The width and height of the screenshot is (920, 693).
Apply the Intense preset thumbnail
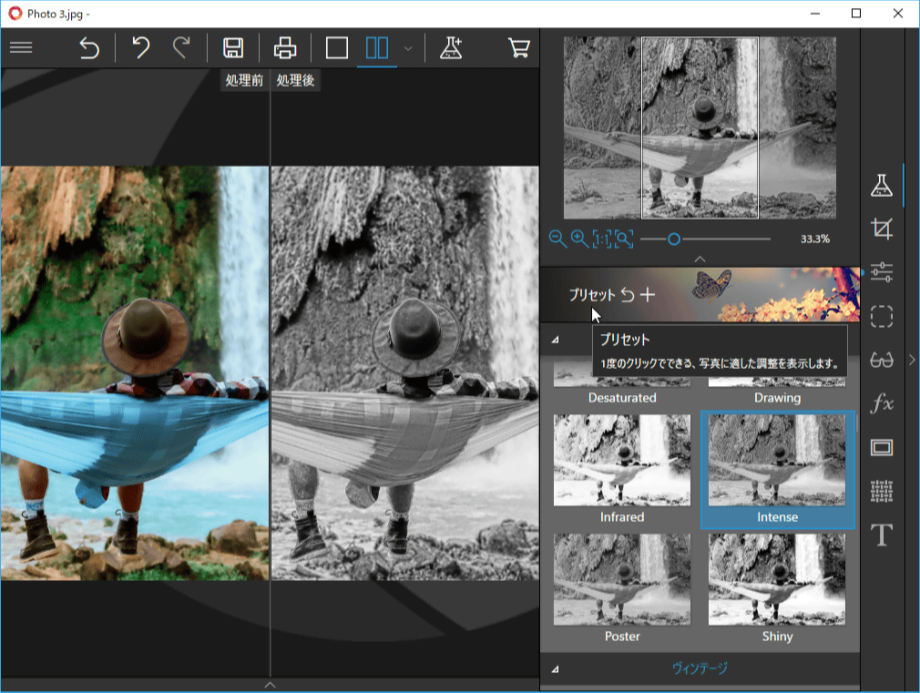click(x=777, y=459)
